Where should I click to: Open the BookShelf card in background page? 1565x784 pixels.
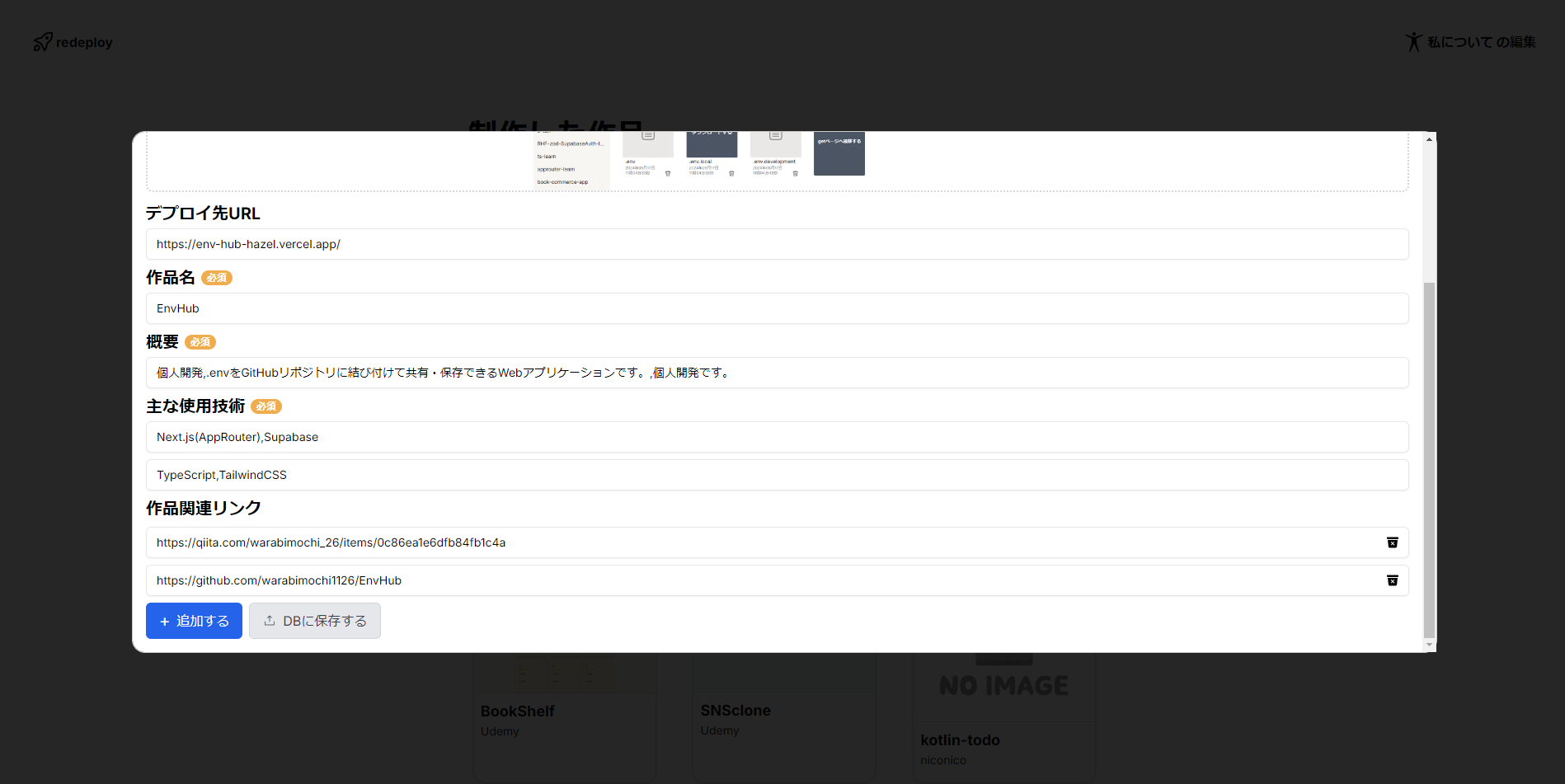(x=565, y=717)
